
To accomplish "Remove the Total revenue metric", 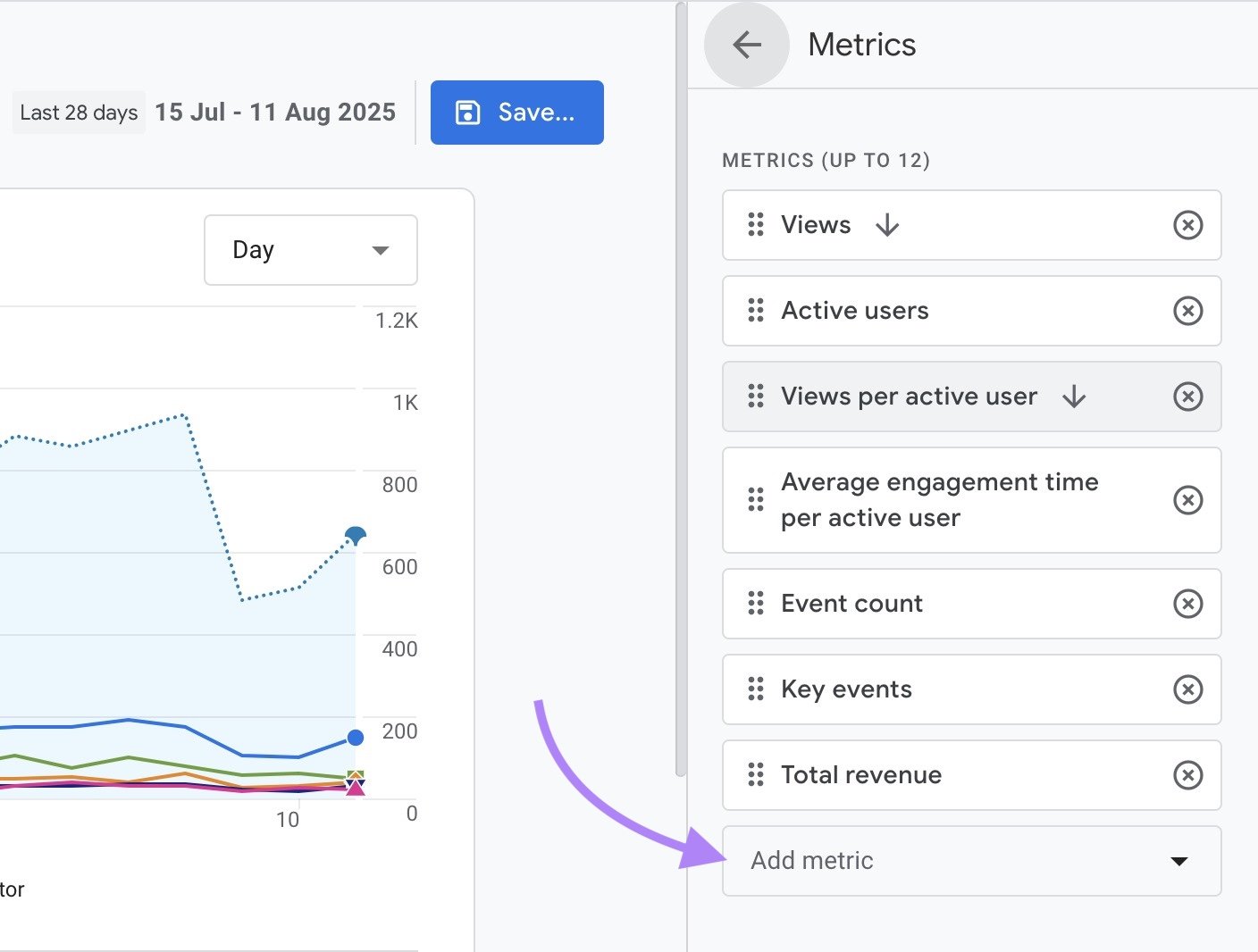I will pos(1187,775).
